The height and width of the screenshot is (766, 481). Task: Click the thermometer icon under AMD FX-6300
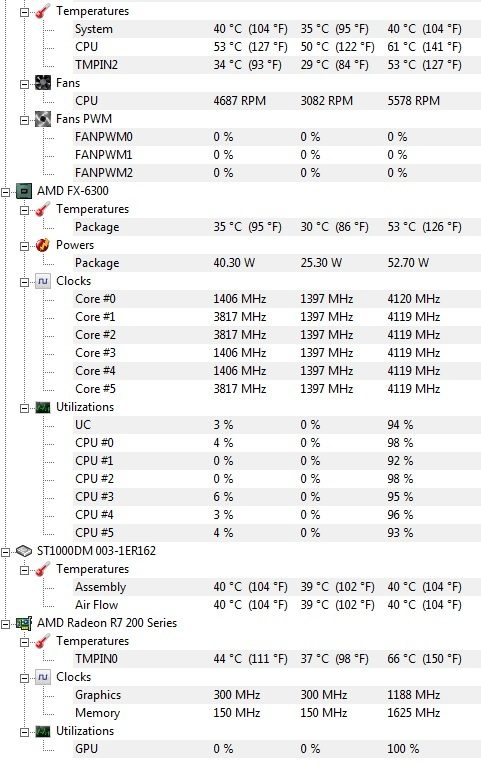click(x=43, y=209)
